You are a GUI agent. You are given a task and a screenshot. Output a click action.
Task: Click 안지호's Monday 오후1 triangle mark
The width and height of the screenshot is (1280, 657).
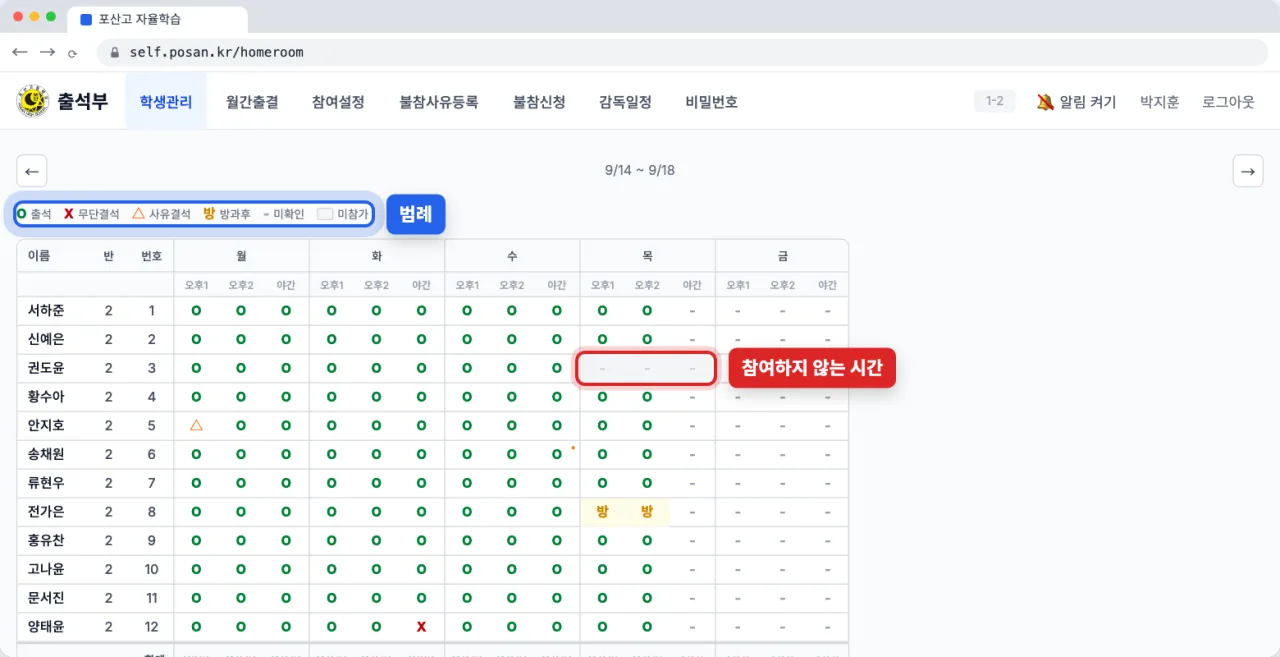point(196,425)
